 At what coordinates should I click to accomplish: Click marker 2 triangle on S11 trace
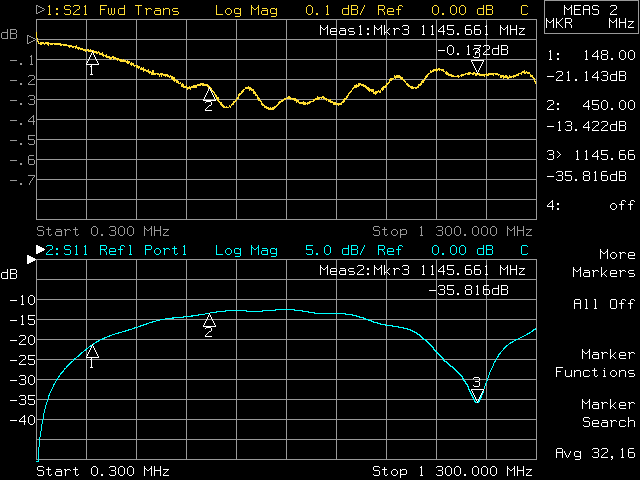(209, 320)
